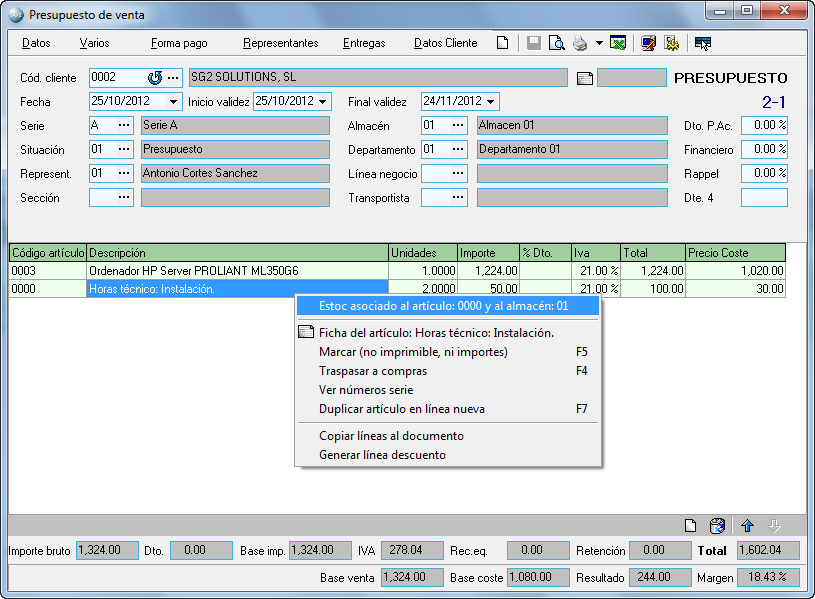This screenshot has width=815, height=599.
Task: Click the notes icon next to the client name
Action: pos(585,79)
